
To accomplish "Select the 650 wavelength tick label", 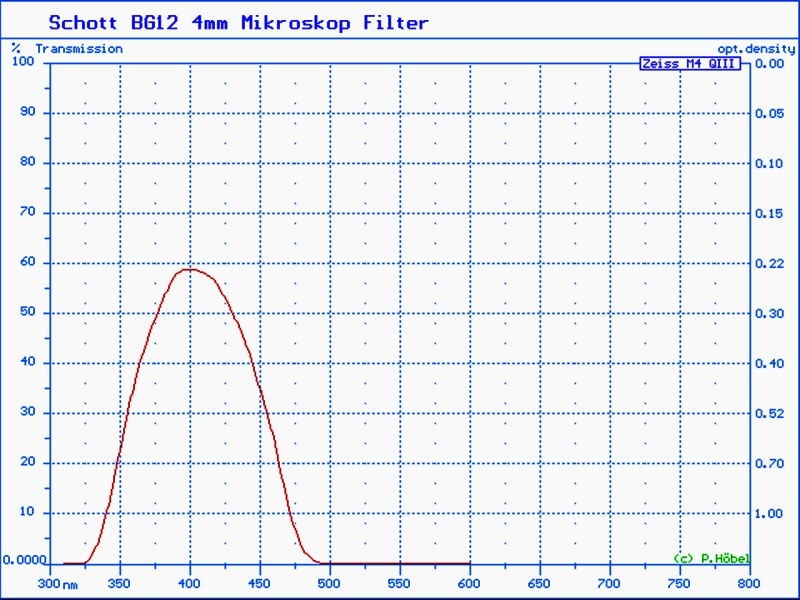I will pyautogui.click(x=540, y=582).
